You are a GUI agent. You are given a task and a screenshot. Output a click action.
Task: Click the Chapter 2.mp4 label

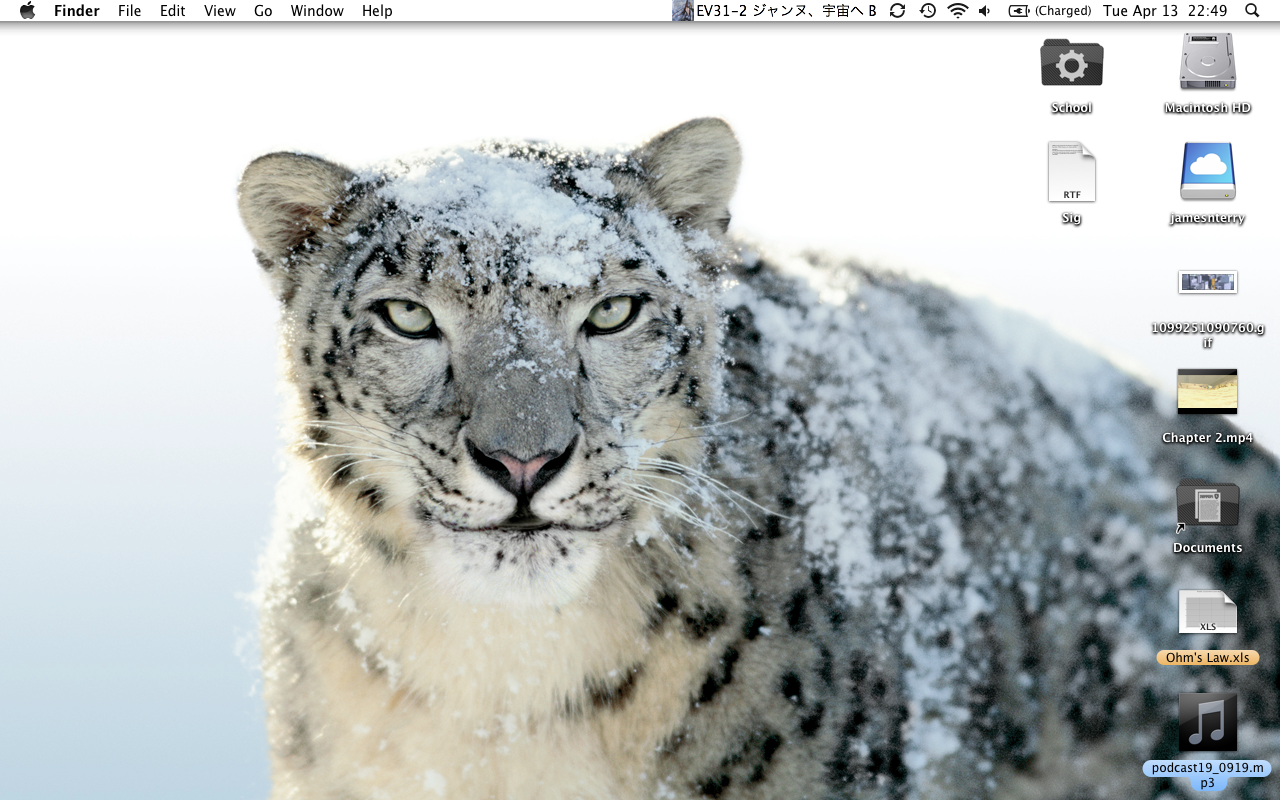tap(1208, 438)
